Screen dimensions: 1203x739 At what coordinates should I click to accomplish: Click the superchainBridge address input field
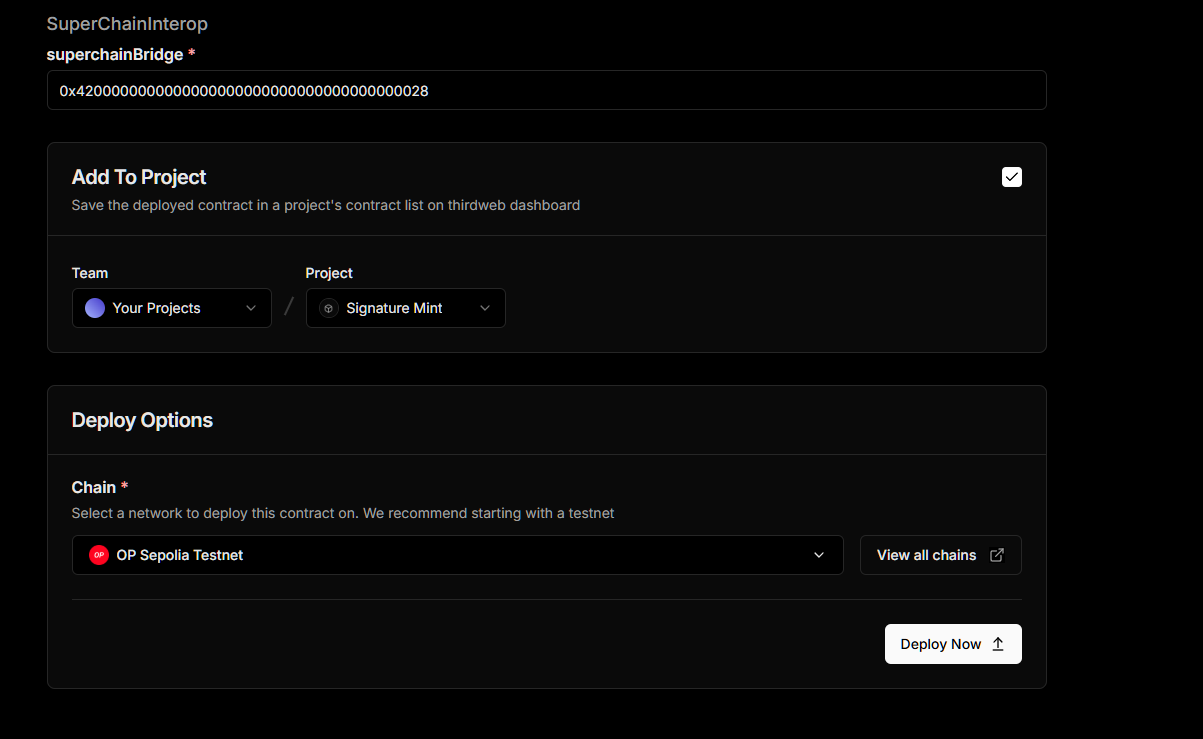coord(546,90)
